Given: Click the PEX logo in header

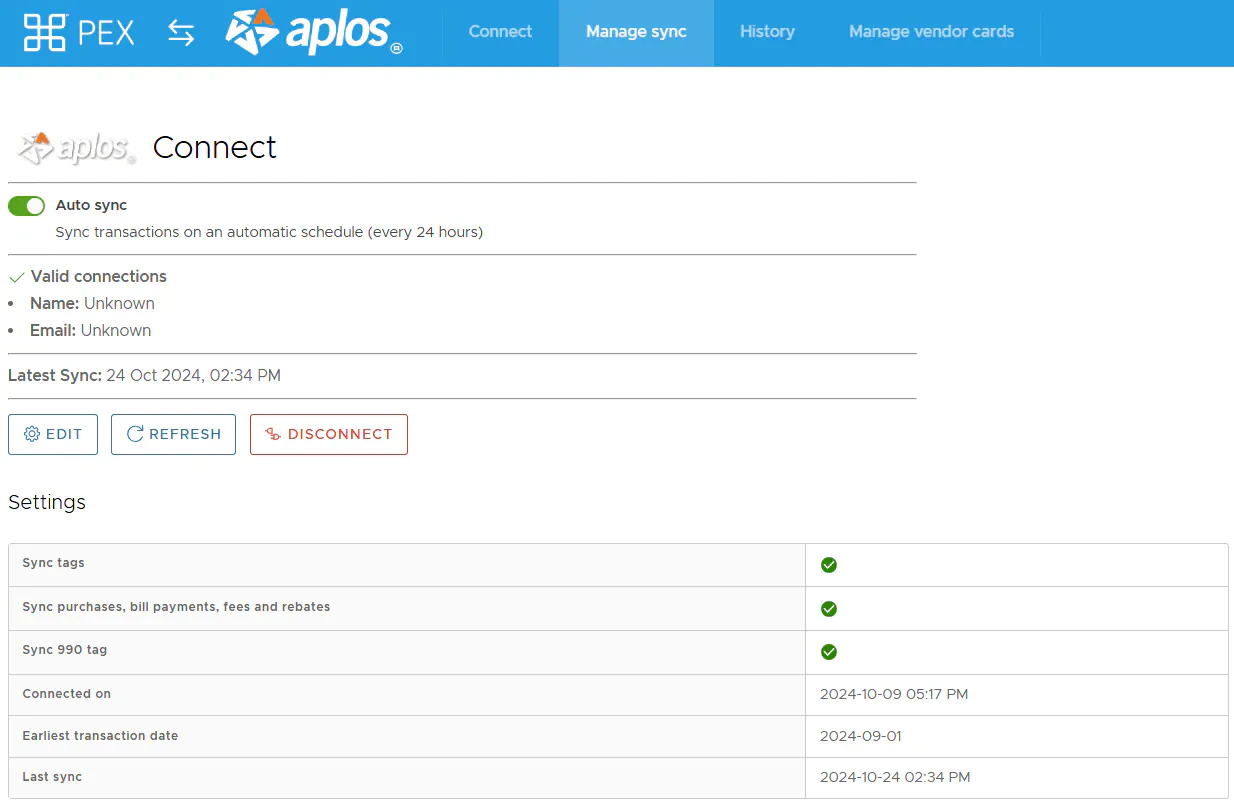Looking at the screenshot, I should 79,33.
